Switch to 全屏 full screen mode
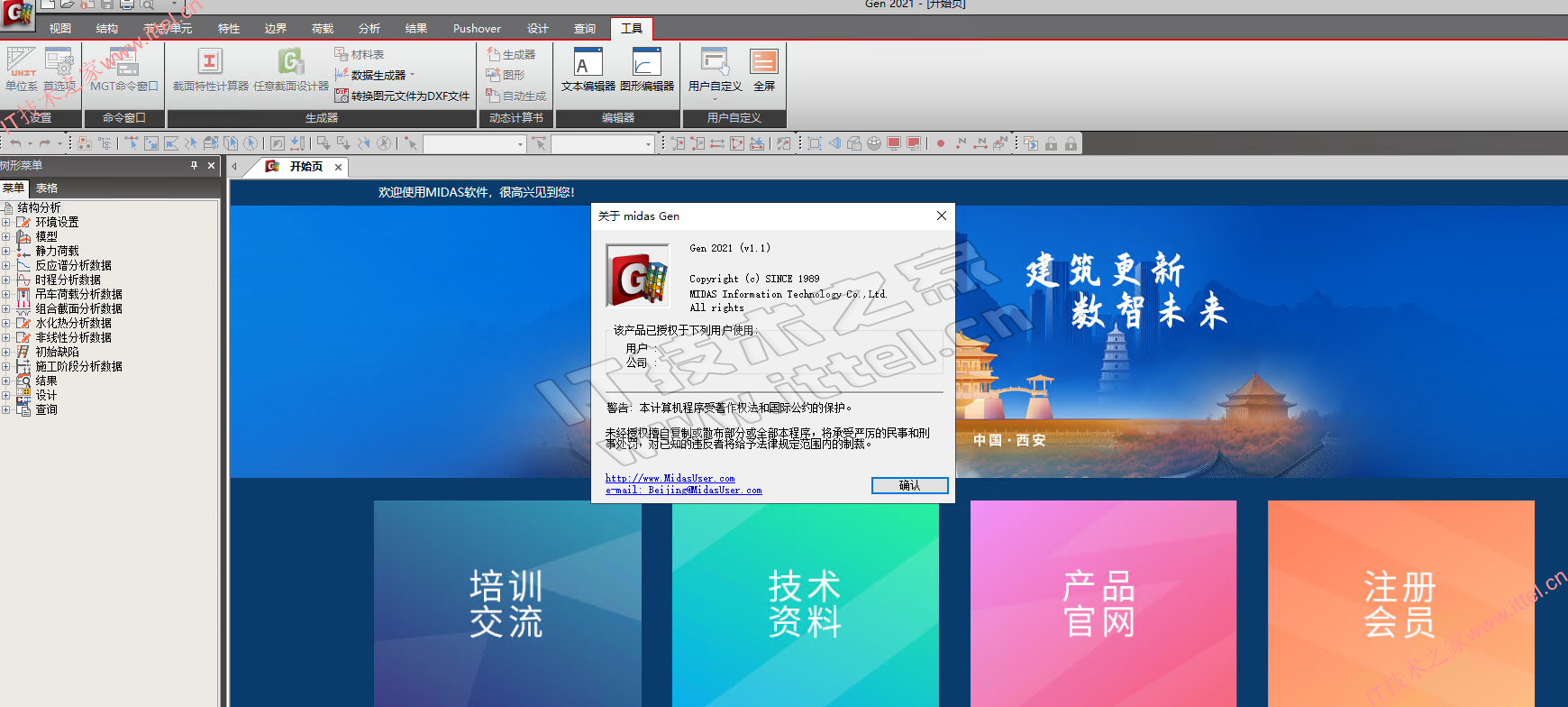Screen dimensions: 1568x707 (x=764, y=70)
